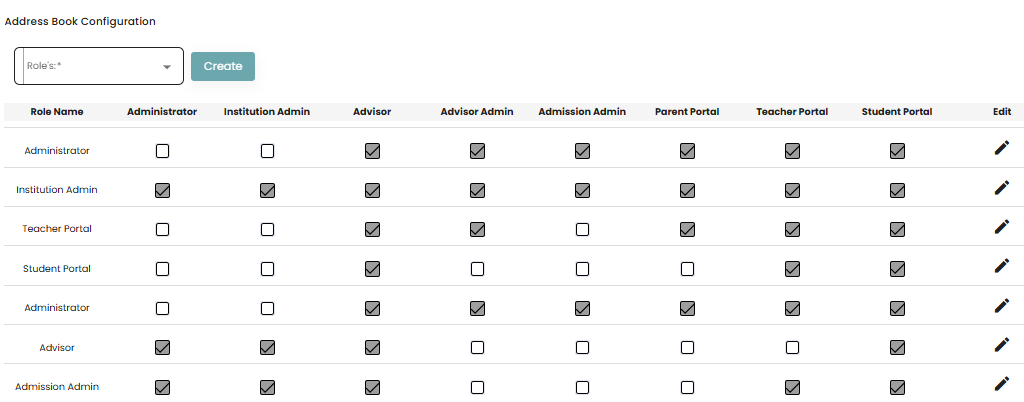This screenshot has height=402, width=1024.
Task: Check Advisor Admin box in Admission Admin row
Action: (x=477, y=387)
